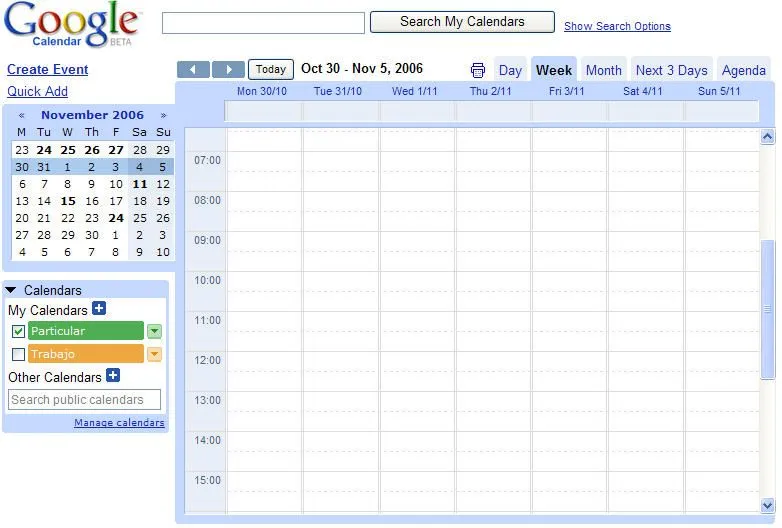The image size is (782, 528).
Task: Select the Sat 4/11 column header
Action: click(643, 91)
